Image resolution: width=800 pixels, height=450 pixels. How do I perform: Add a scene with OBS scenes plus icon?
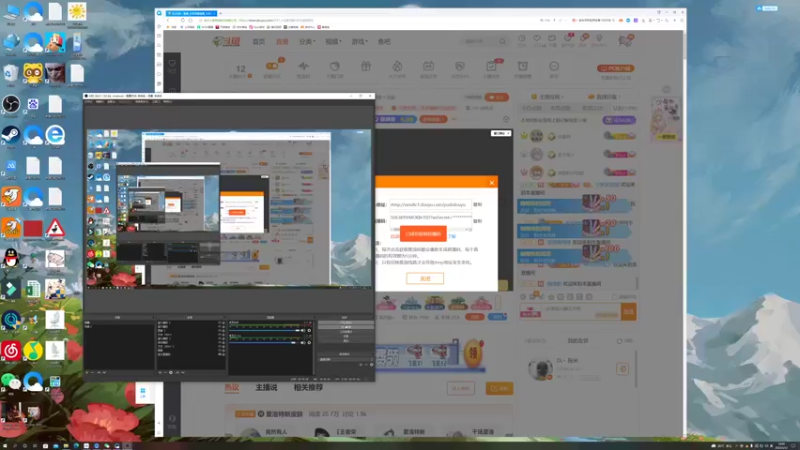point(87,372)
